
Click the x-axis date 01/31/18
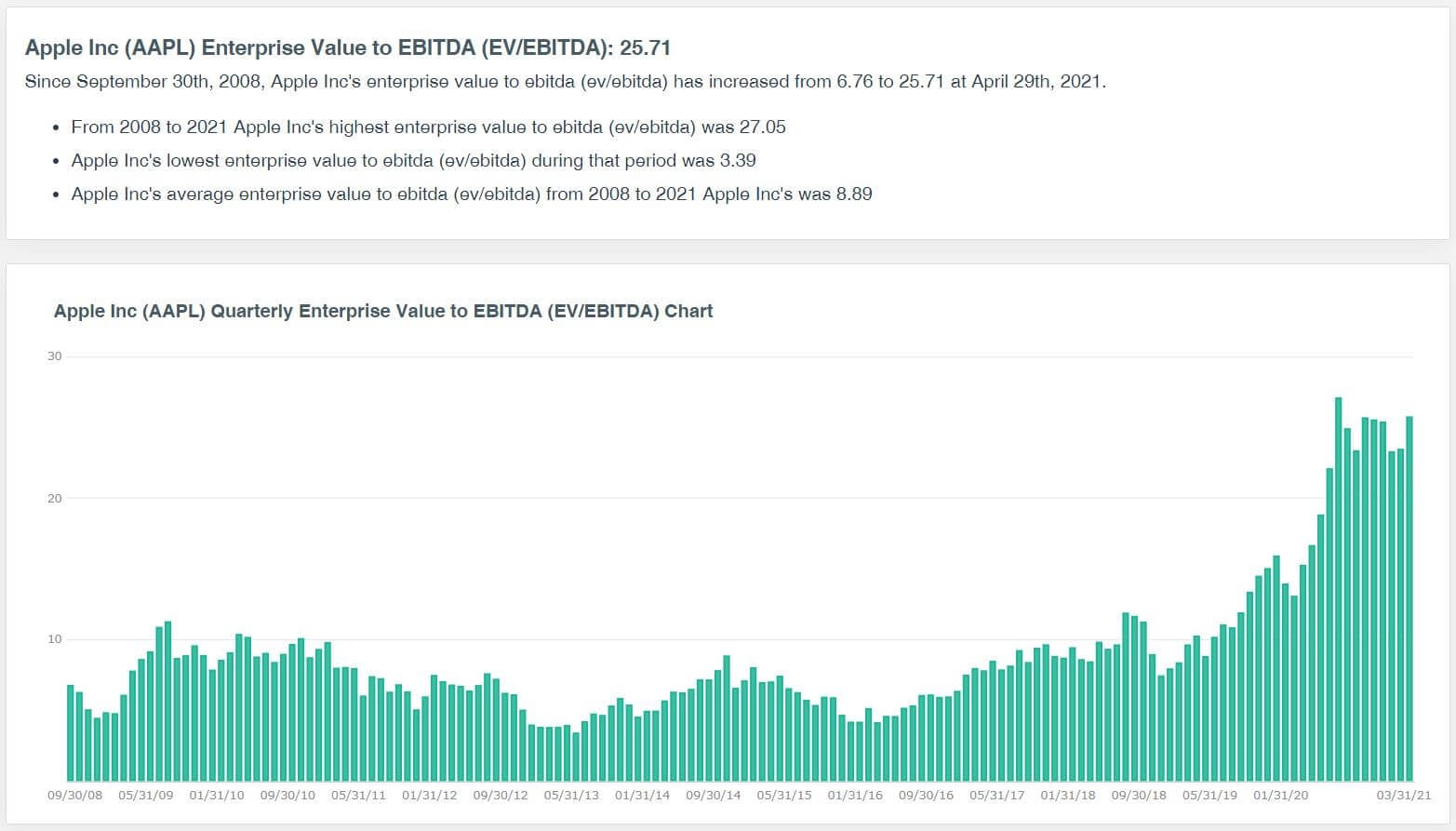[1068, 796]
